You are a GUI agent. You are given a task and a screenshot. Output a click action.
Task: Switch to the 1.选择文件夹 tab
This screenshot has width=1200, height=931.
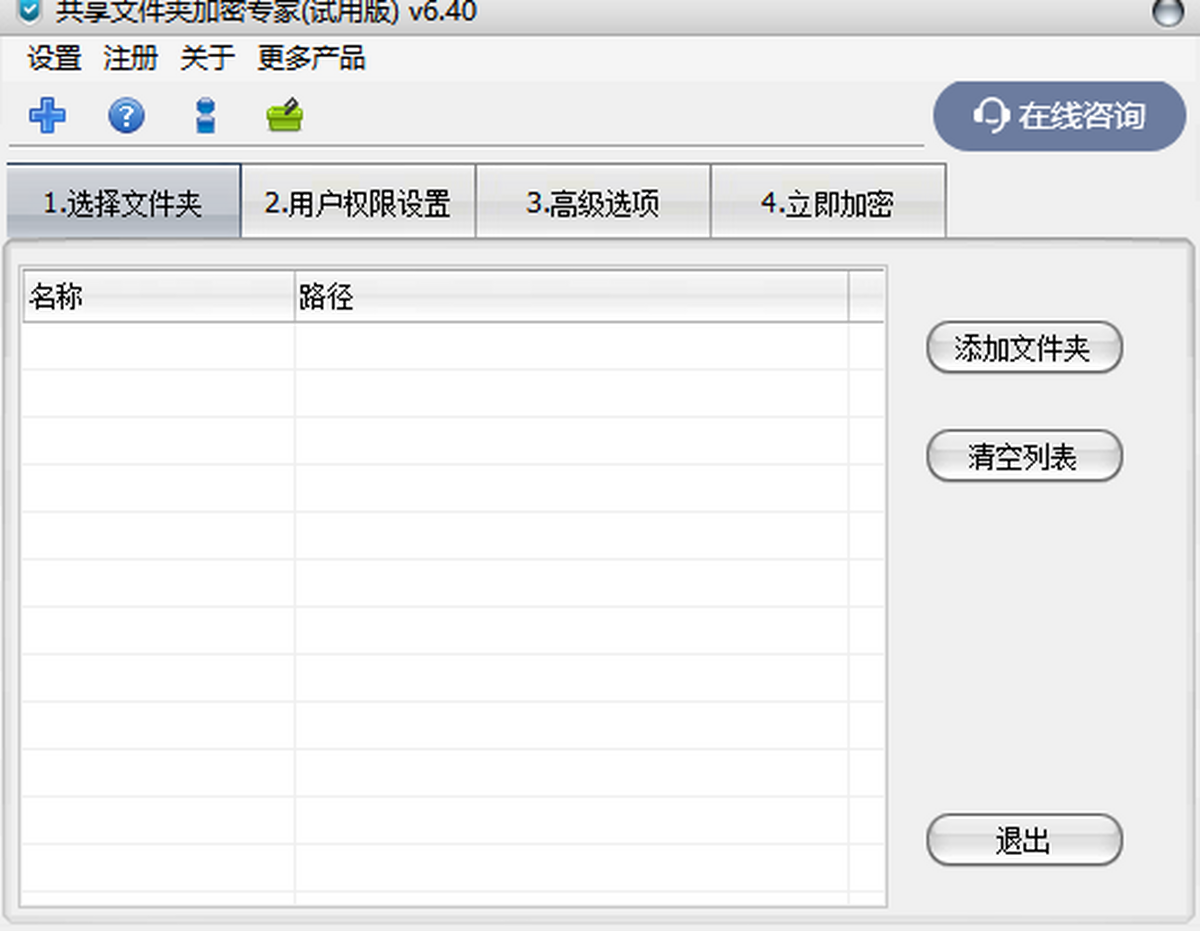pos(123,203)
